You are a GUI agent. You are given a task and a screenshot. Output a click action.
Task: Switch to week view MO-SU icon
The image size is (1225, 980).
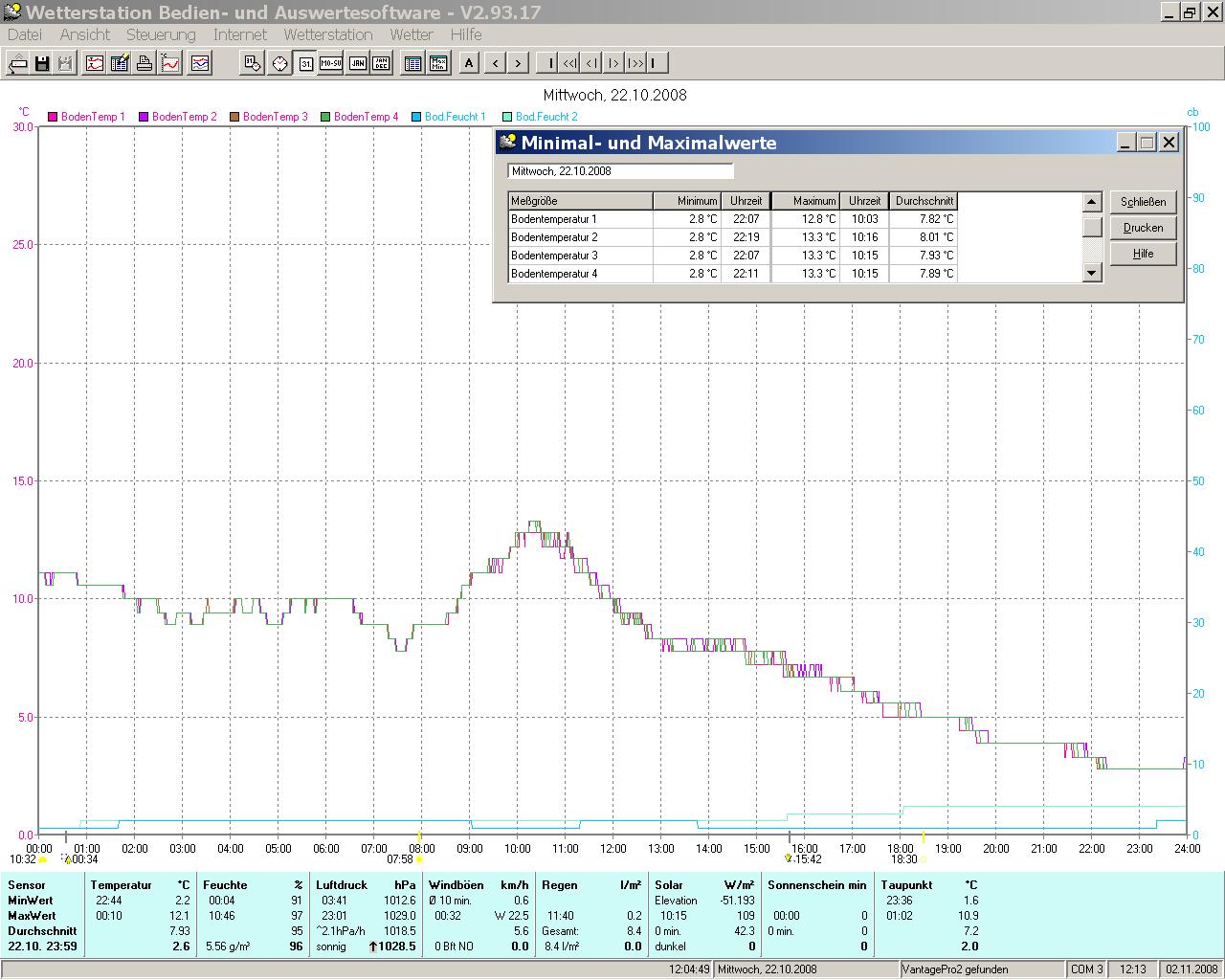(x=331, y=64)
